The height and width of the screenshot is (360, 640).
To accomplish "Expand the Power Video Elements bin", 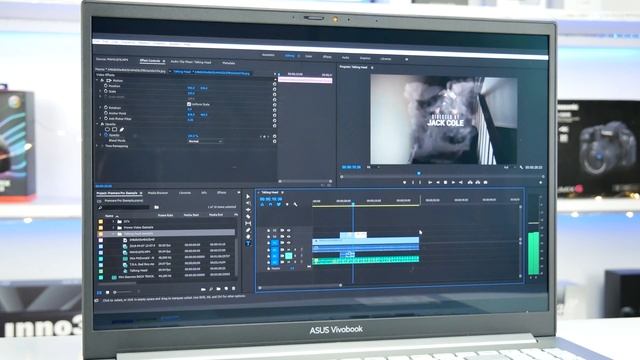I will tap(113, 227).
